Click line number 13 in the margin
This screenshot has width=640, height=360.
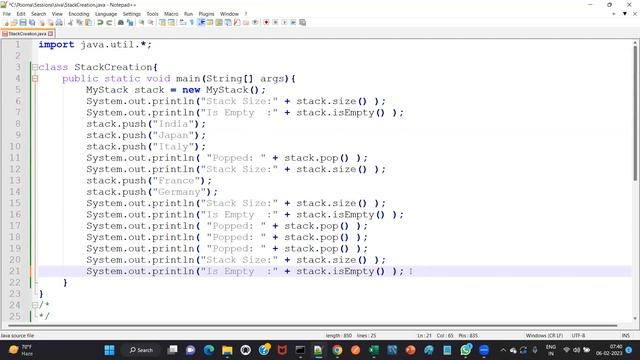pos(15,180)
